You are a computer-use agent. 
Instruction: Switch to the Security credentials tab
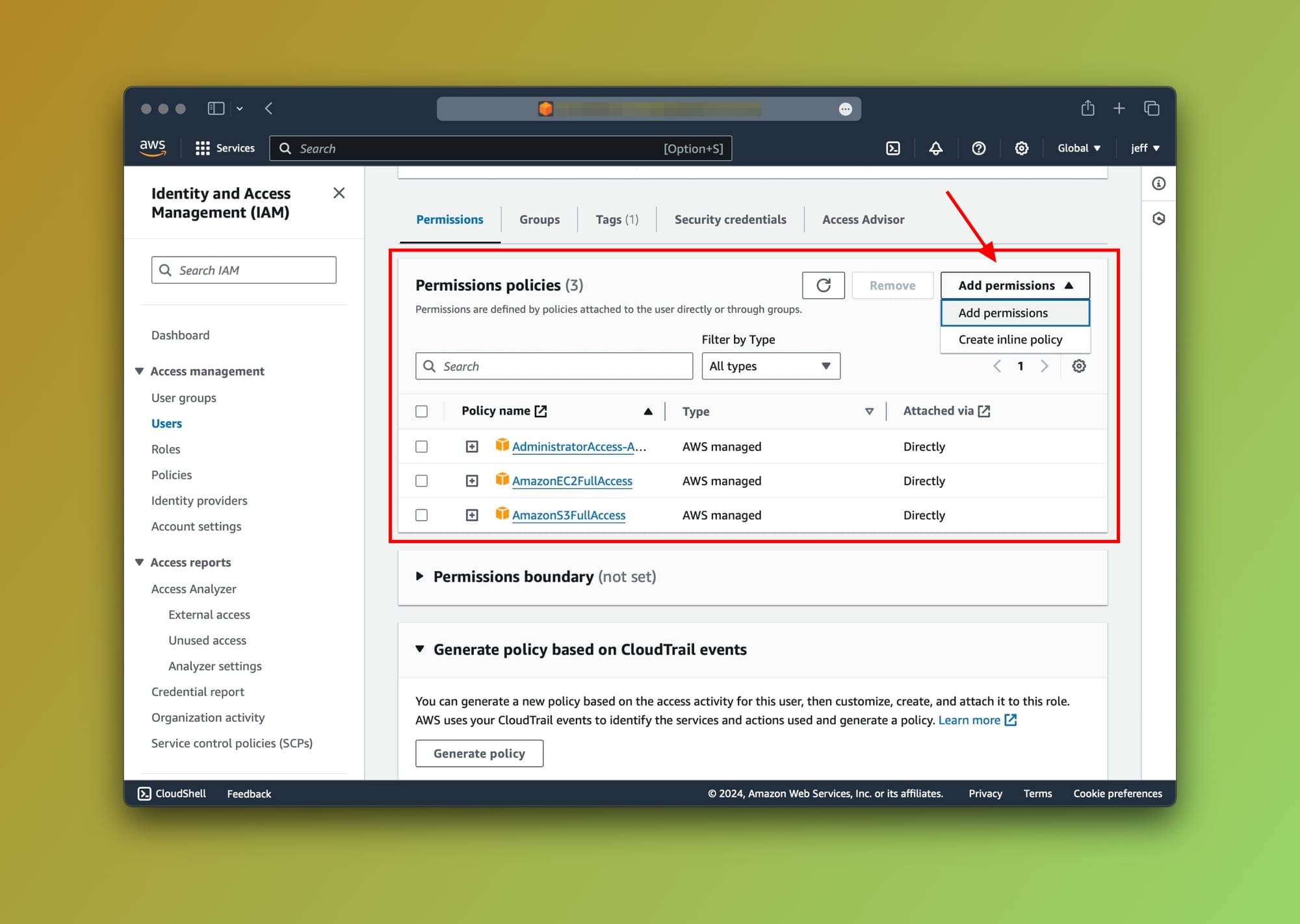pos(729,218)
